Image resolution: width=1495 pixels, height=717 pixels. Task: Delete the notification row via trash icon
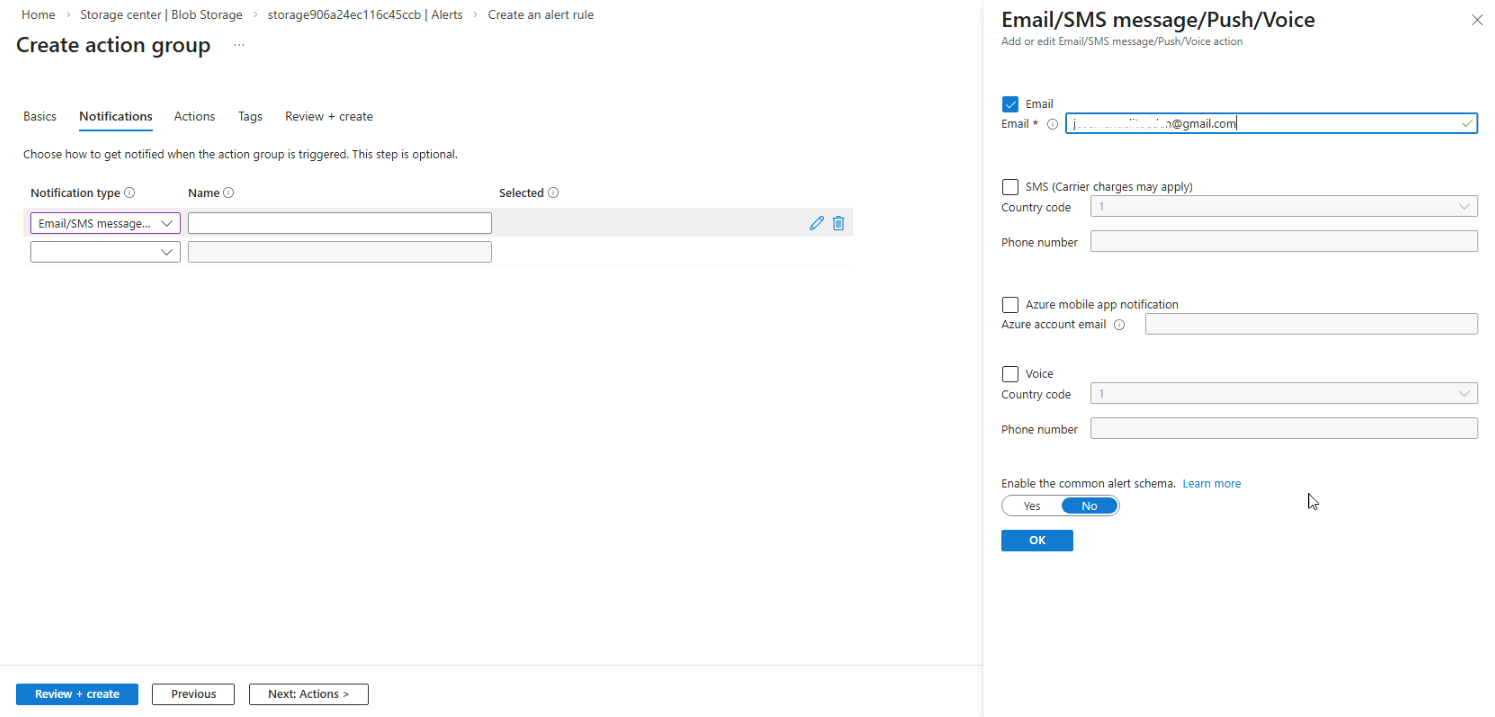pyautogui.click(x=838, y=223)
